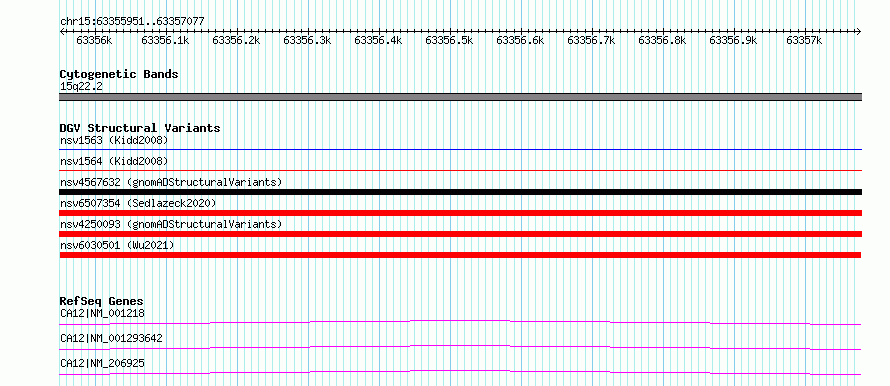Click the blue nsv1563 variant line

pos(461,150)
